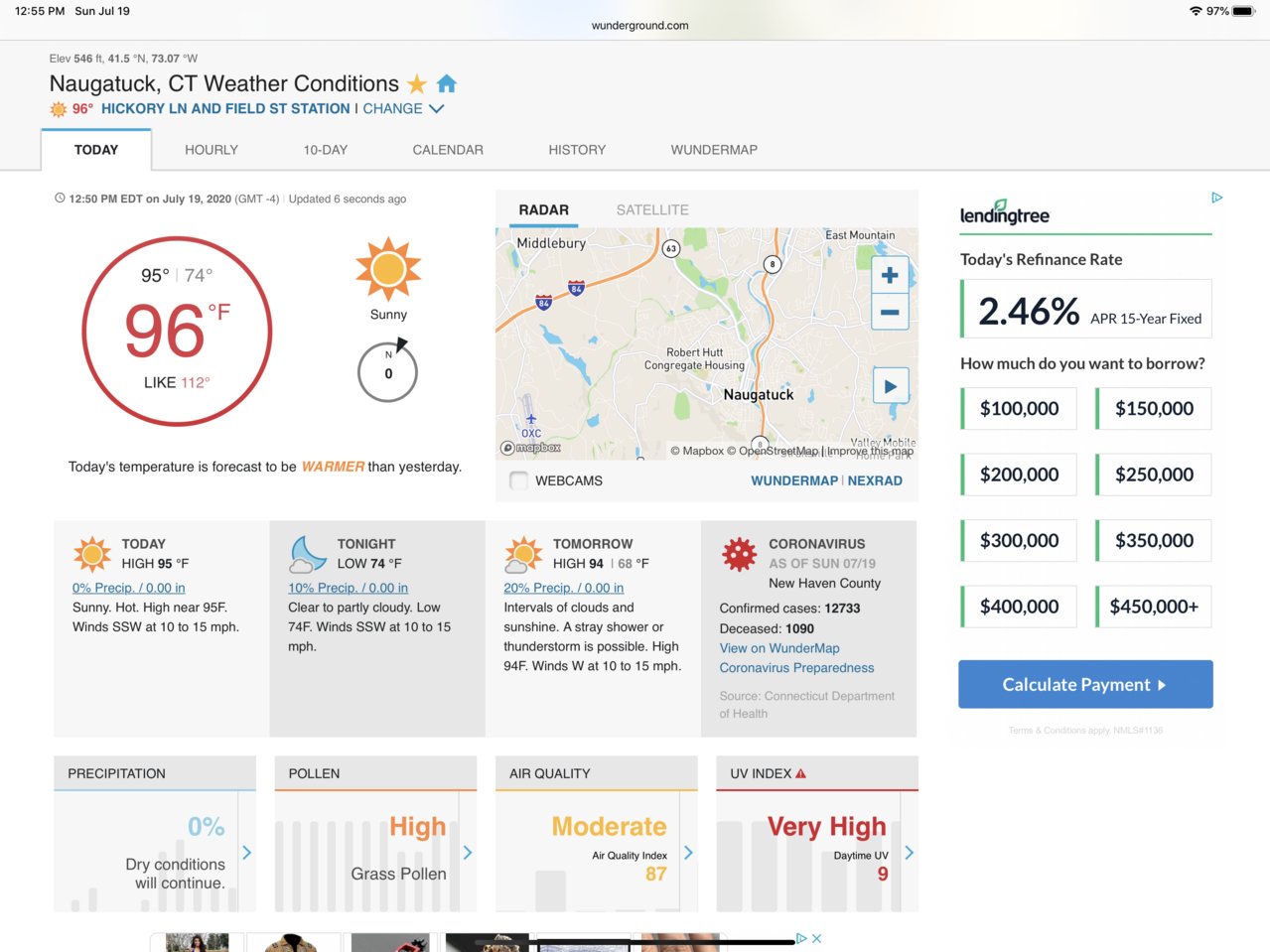1270x952 pixels.
Task: Expand the Pollen card arrow
Action: [468, 853]
